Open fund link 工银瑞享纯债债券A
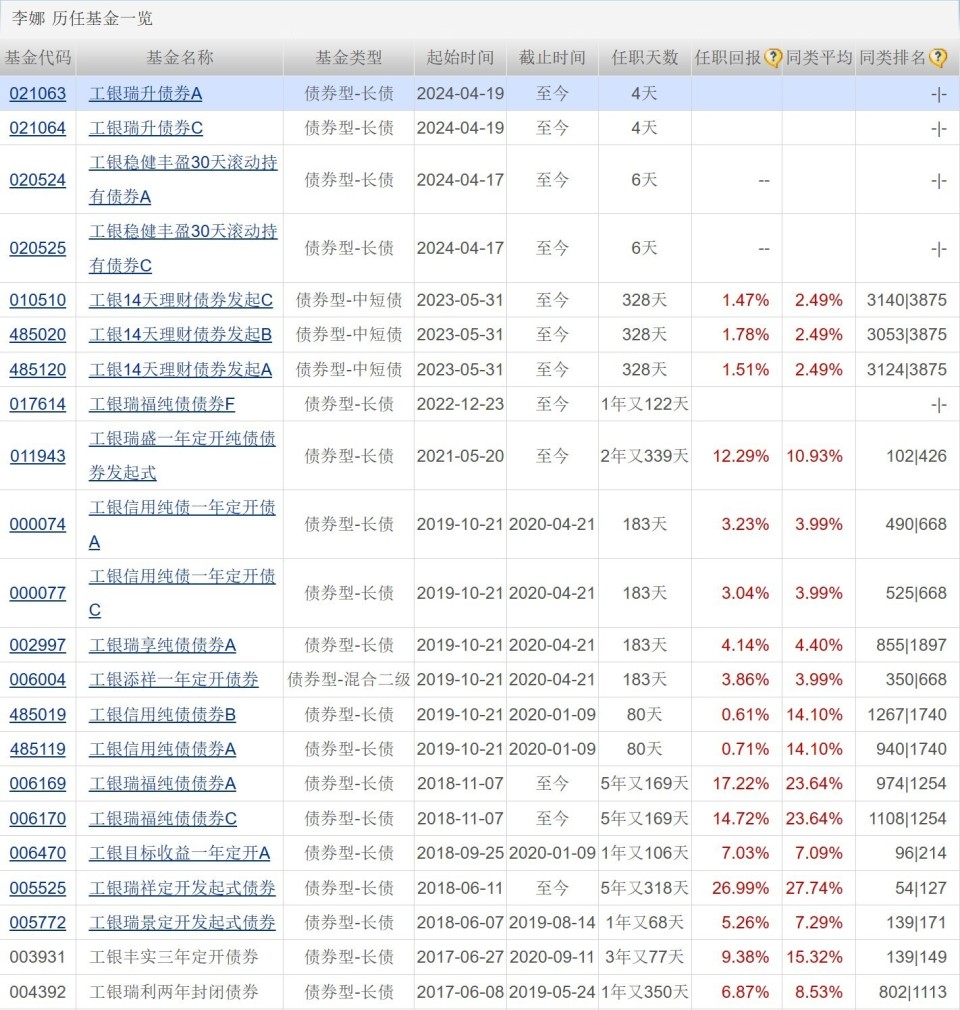960x1010 pixels. (162, 645)
